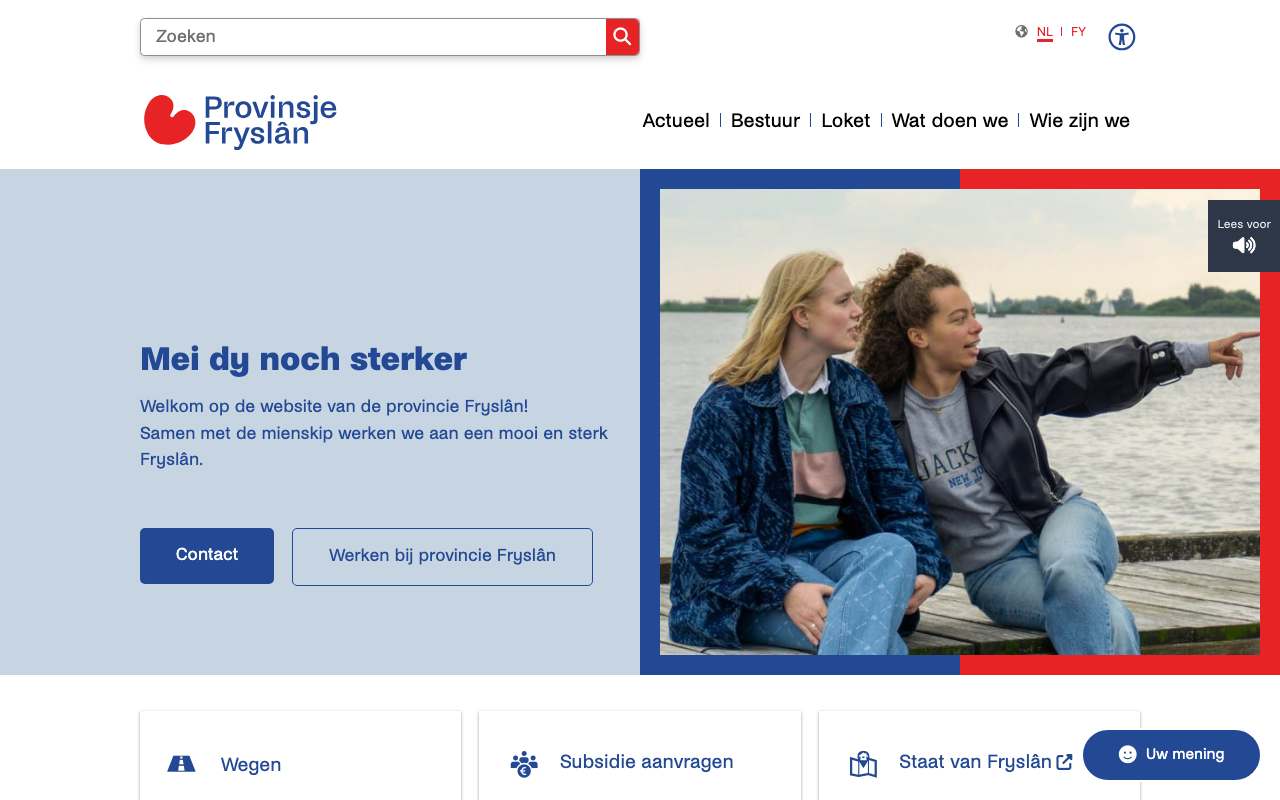Click the map icon beside Staat van Fryslân
The height and width of the screenshot is (800, 1280).
pos(863,764)
